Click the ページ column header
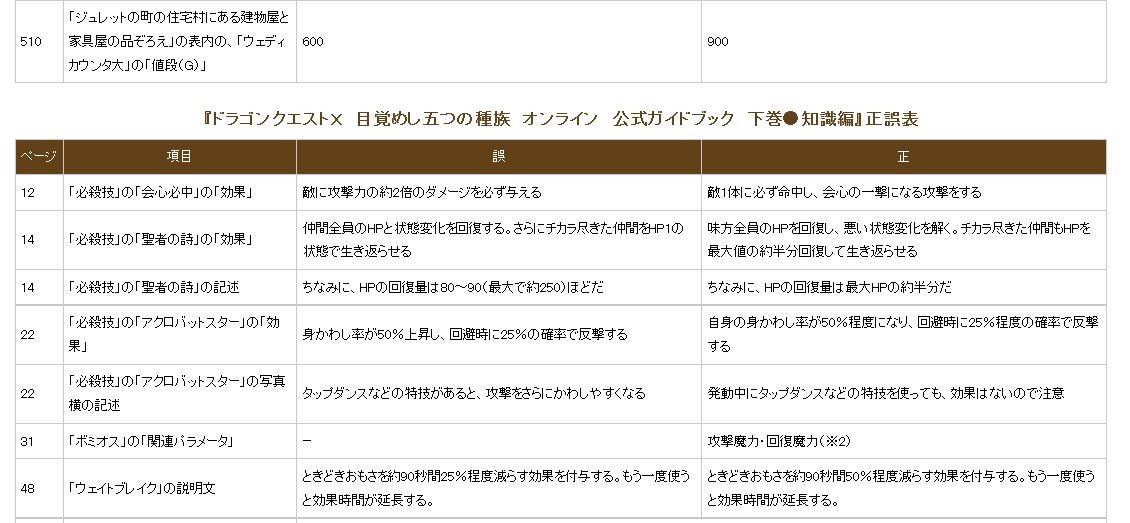1130x523 pixels. pos(39,156)
